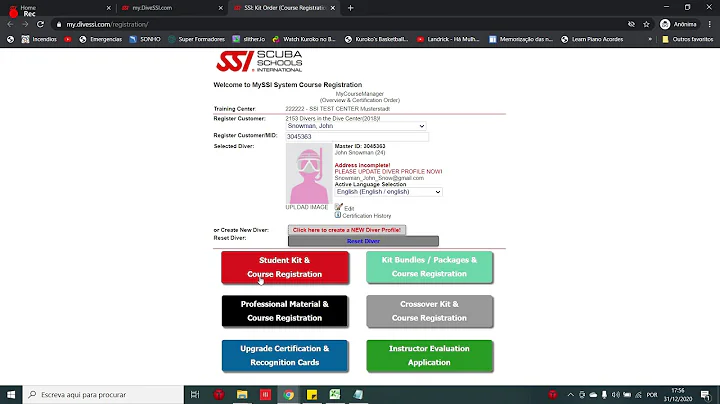Open Excel from the taskbar
720x404 pixels.
tap(335, 395)
